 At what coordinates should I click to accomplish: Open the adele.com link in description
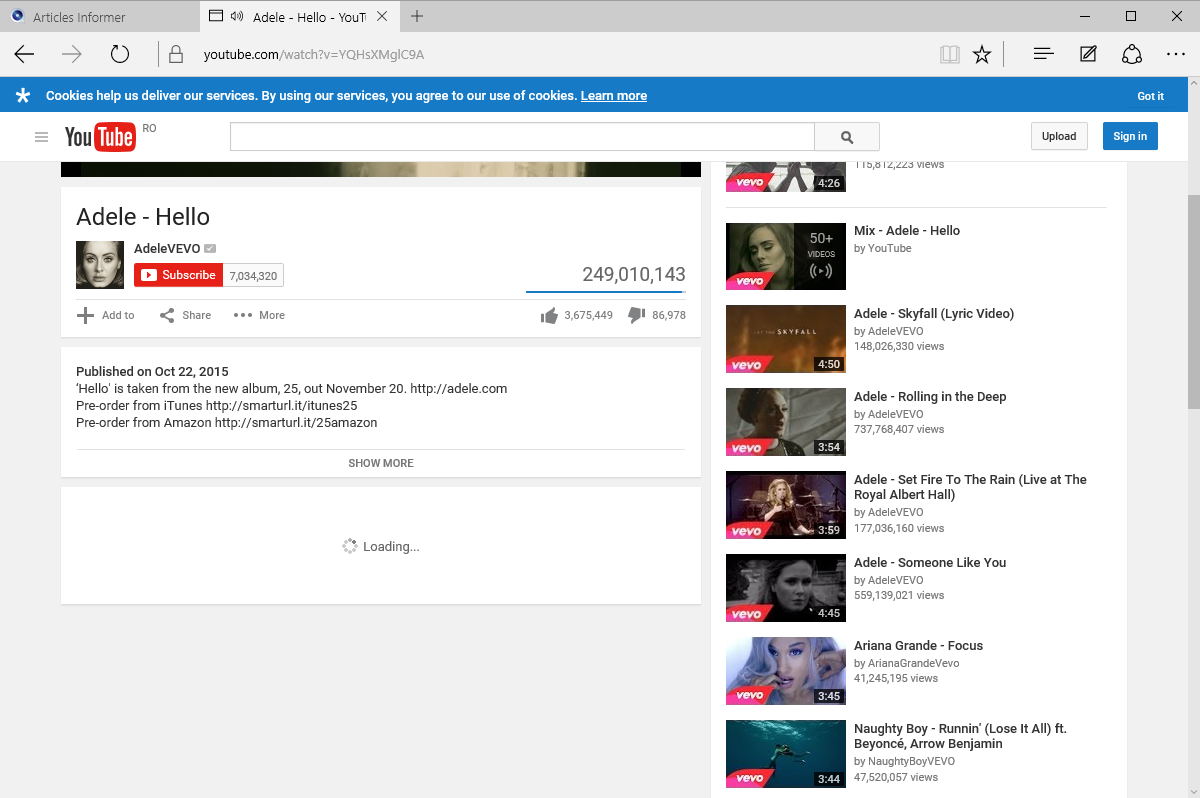(x=459, y=389)
